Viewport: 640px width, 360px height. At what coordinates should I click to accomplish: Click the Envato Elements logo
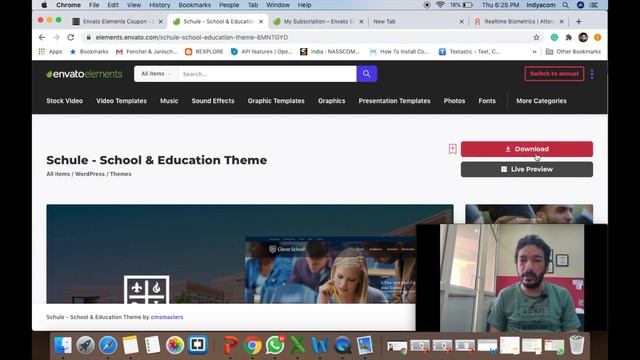(x=84, y=74)
